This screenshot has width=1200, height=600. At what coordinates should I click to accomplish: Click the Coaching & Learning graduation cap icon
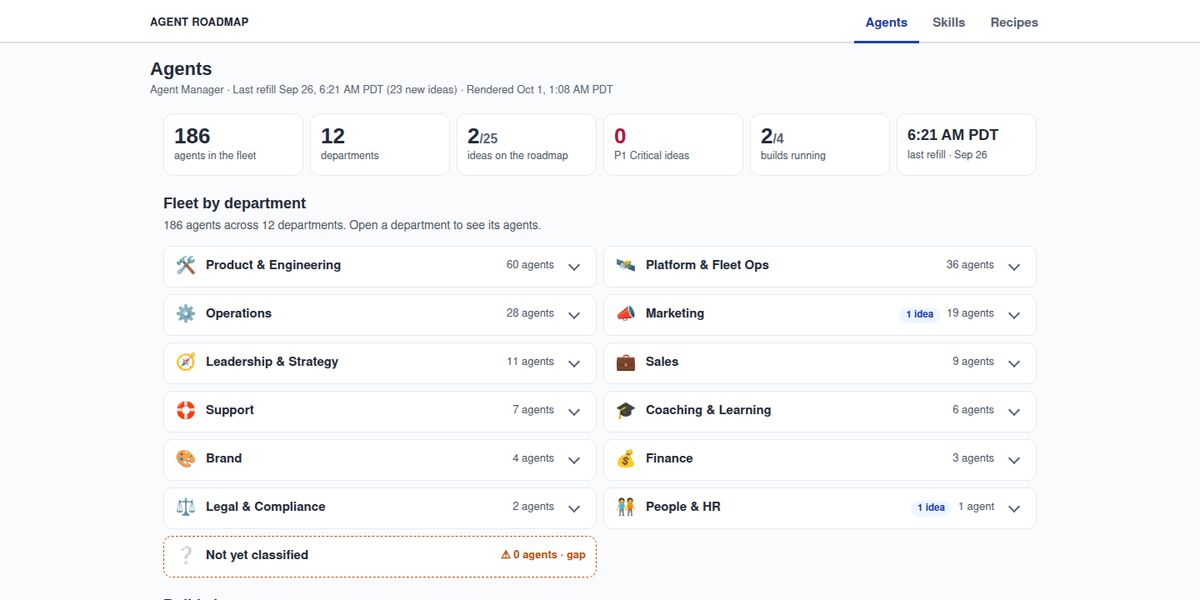tap(626, 410)
